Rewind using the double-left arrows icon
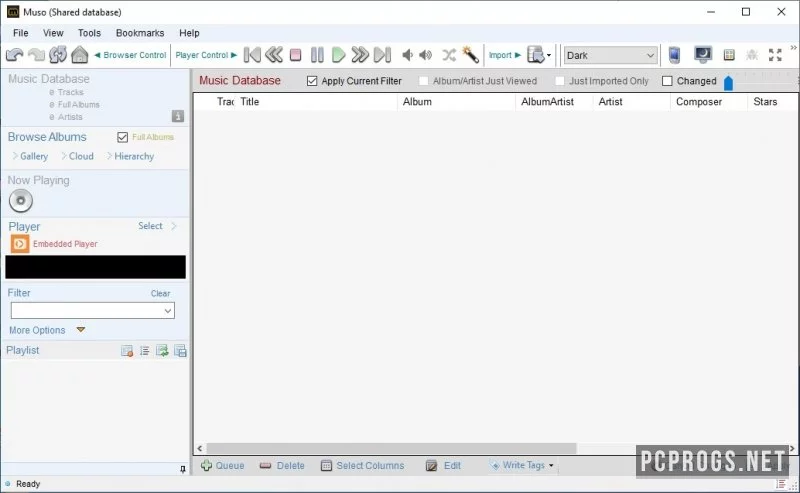Screen dimensions: 800x493 [274, 55]
